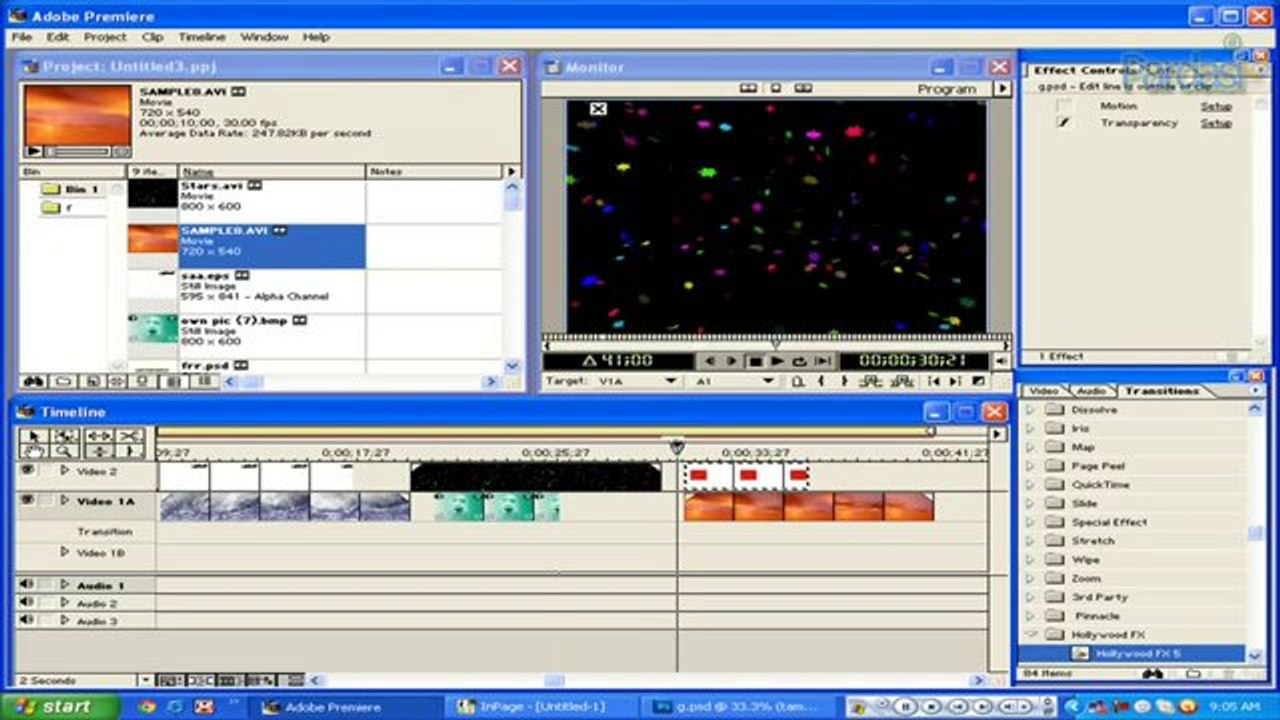Click Setup link for Motion
This screenshot has width=1280, height=720.
[x=1216, y=106]
